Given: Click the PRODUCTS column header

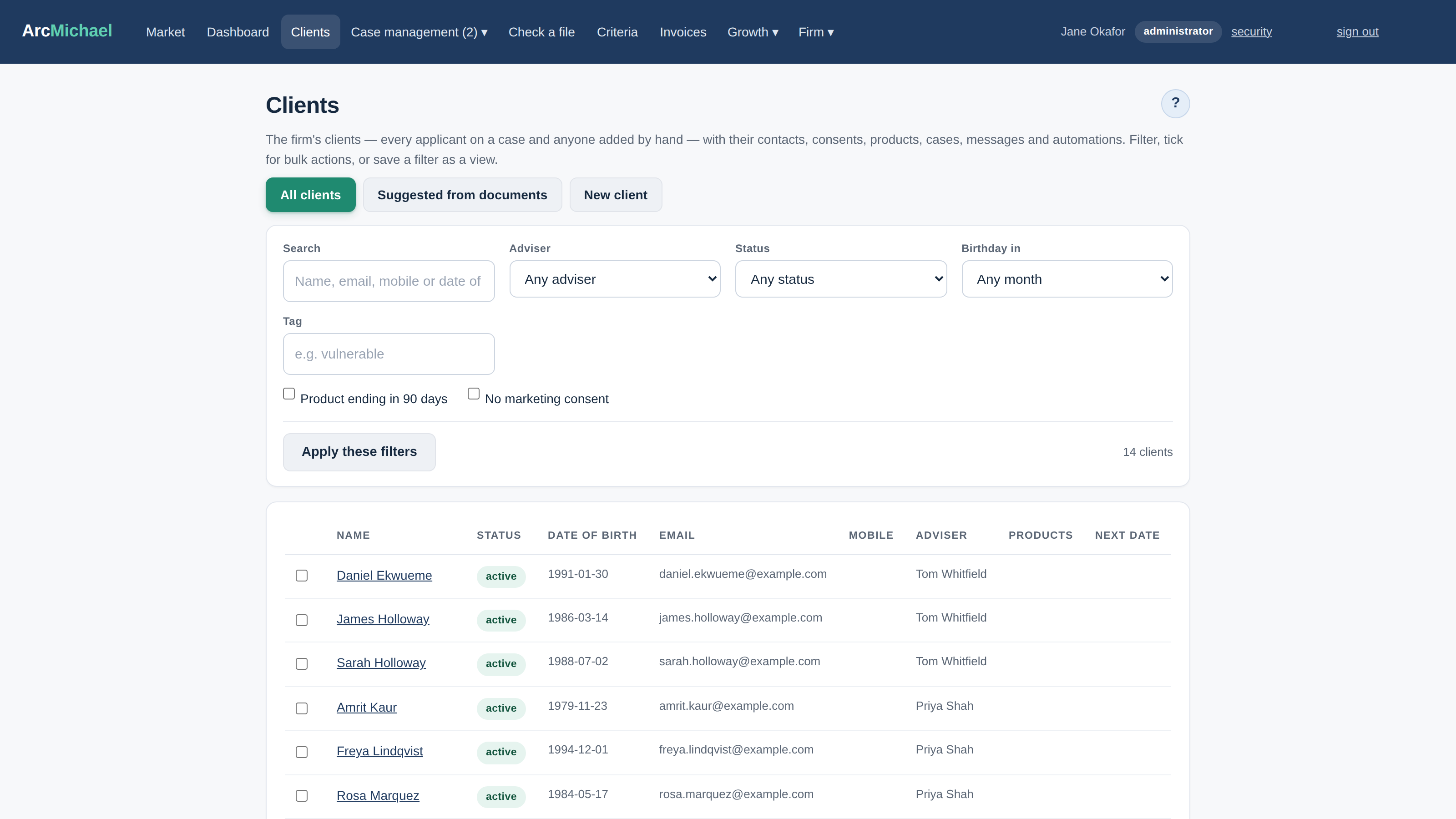Looking at the screenshot, I should (x=1041, y=535).
